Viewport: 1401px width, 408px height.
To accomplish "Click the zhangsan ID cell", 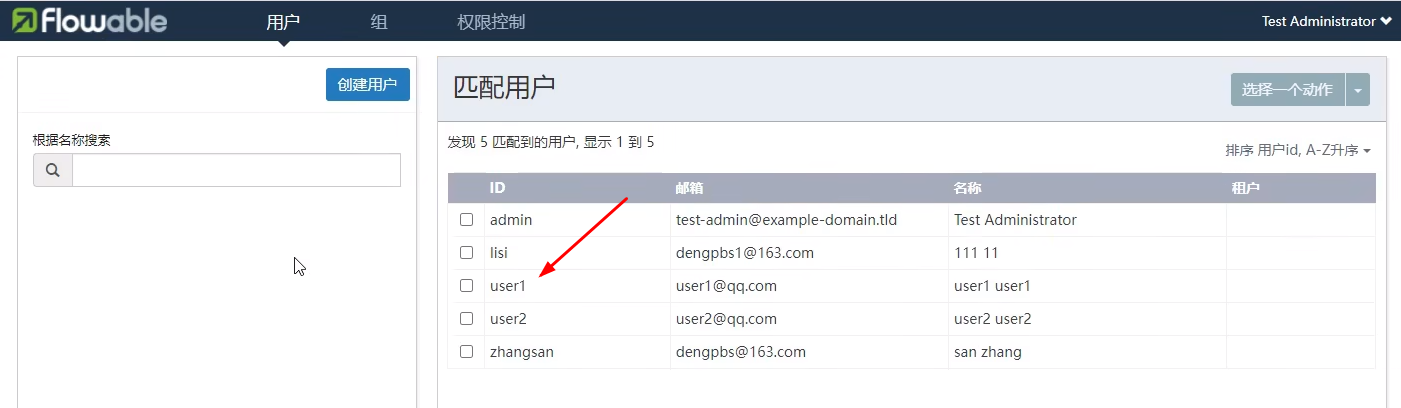I will [x=522, y=352].
